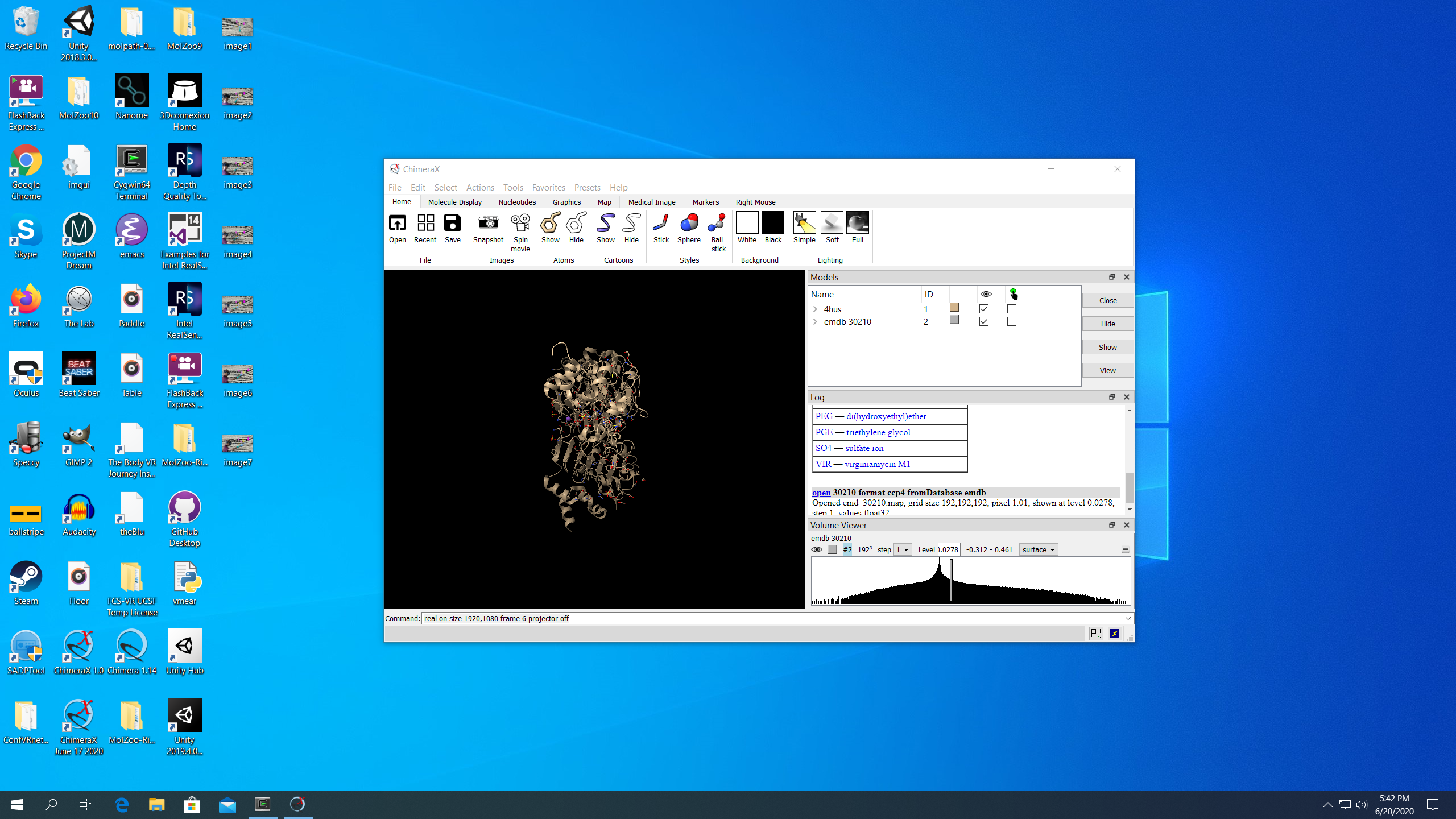Click the 4hus model color swatch
This screenshot has height=819, width=1456.
tap(954, 308)
